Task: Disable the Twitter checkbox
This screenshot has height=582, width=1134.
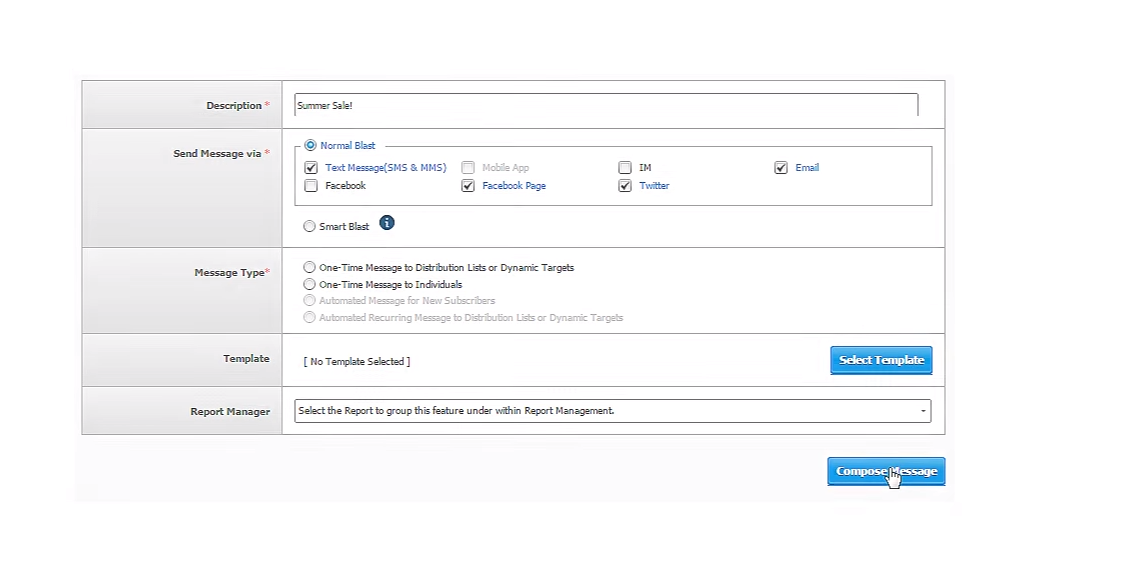Action: point(625,186)
